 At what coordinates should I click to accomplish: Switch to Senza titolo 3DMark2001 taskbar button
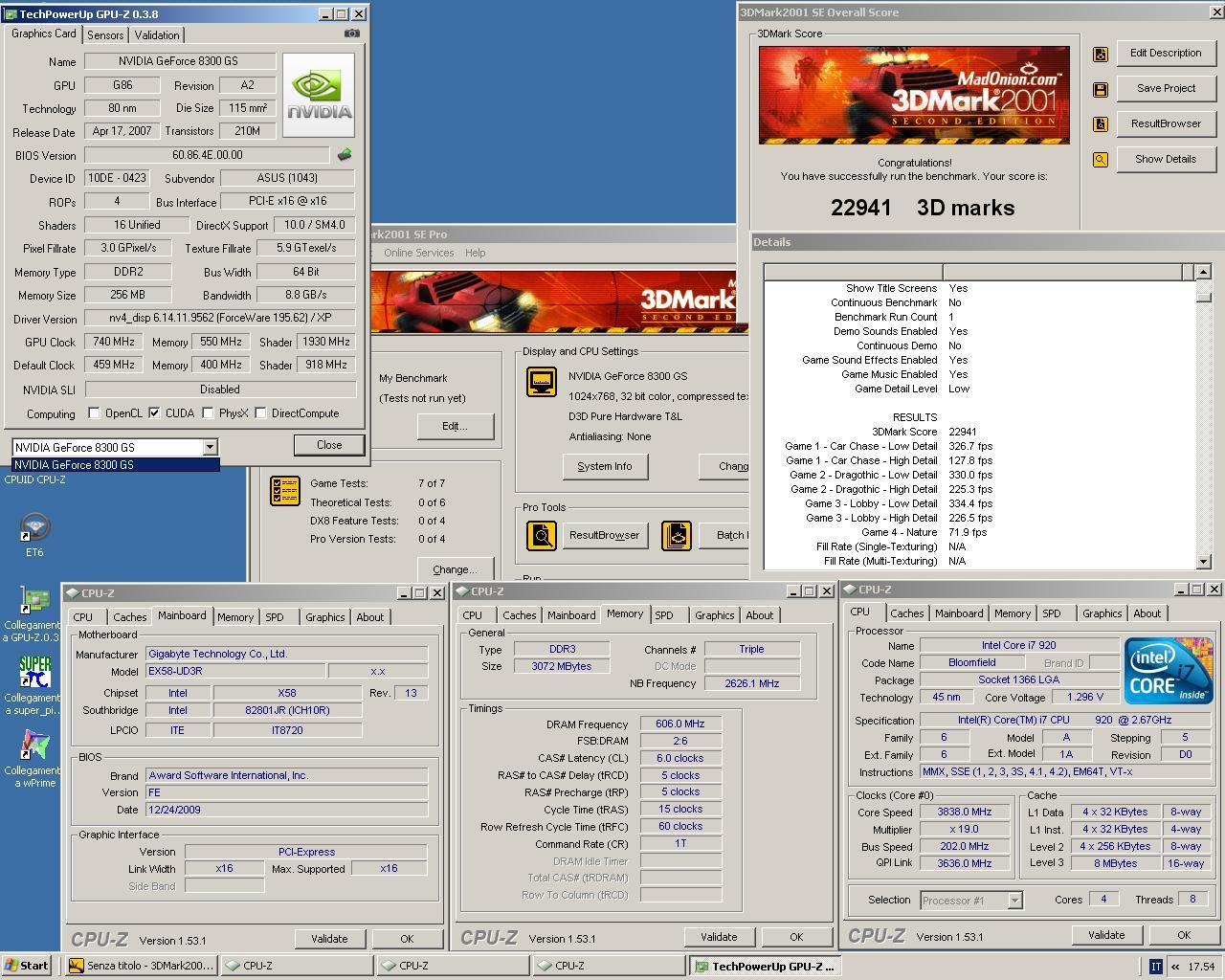[142, 966]
